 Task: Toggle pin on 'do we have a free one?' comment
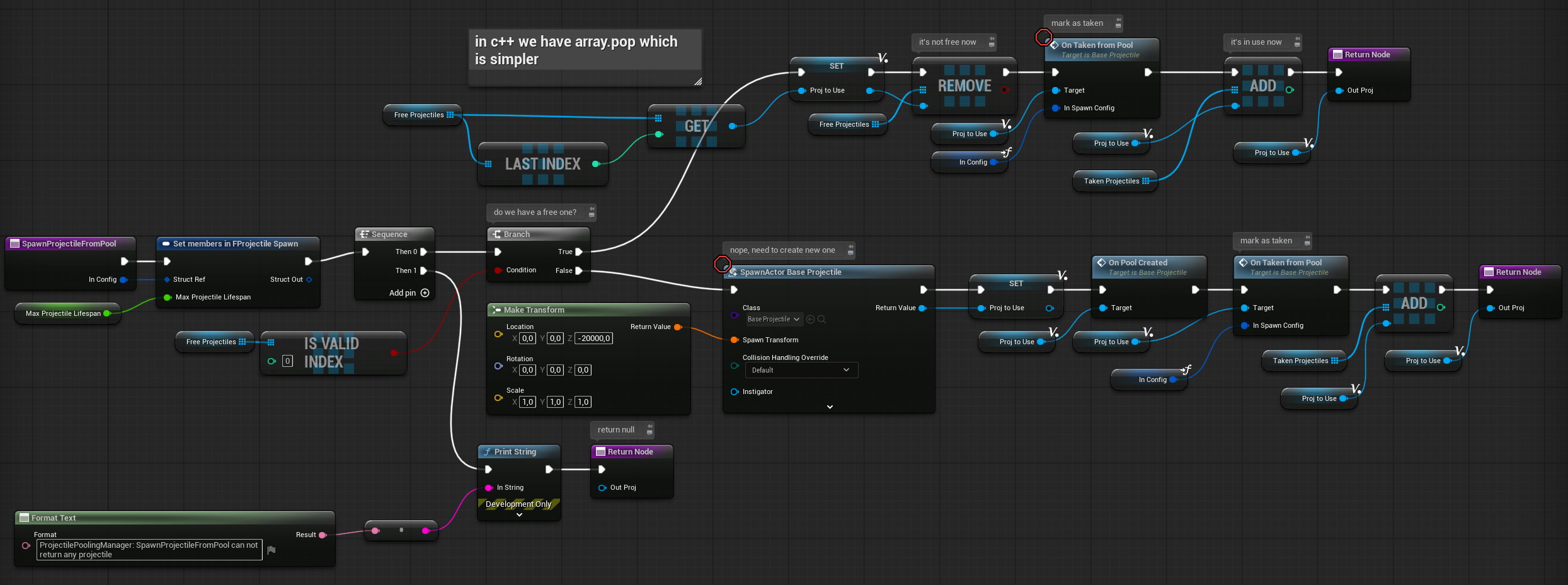(592, 209)
